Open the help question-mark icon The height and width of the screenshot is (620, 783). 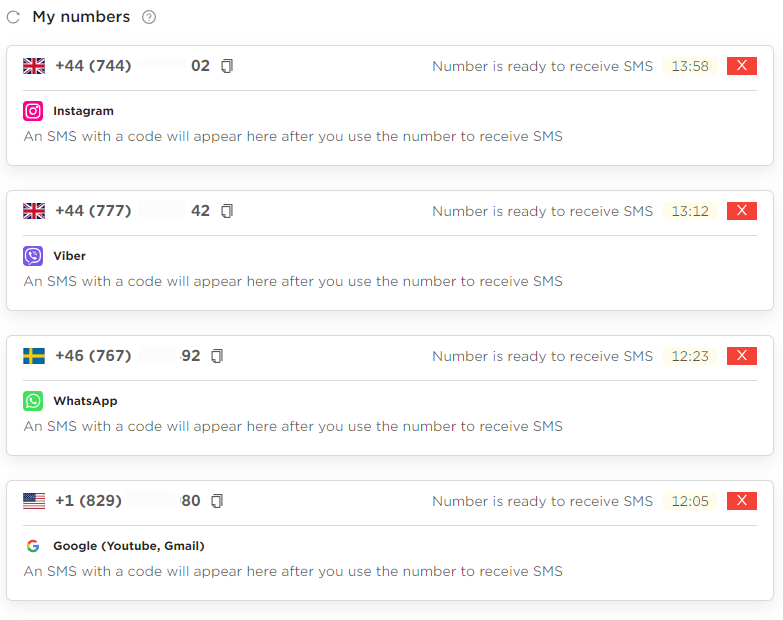(x=149, y=17)
